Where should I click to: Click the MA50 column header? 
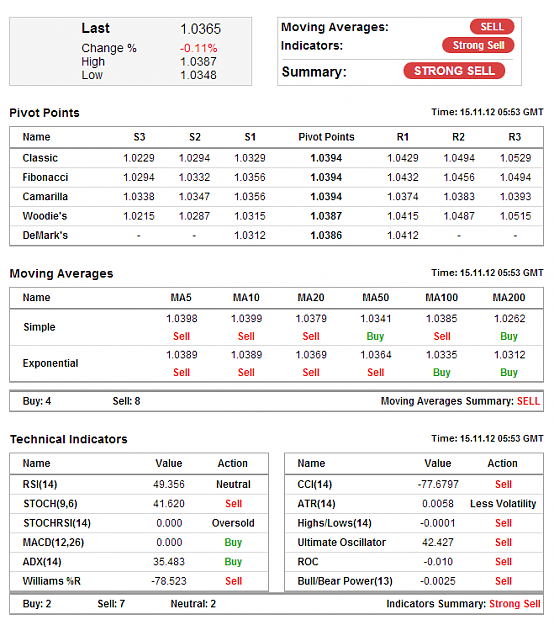tap(375, 298)
